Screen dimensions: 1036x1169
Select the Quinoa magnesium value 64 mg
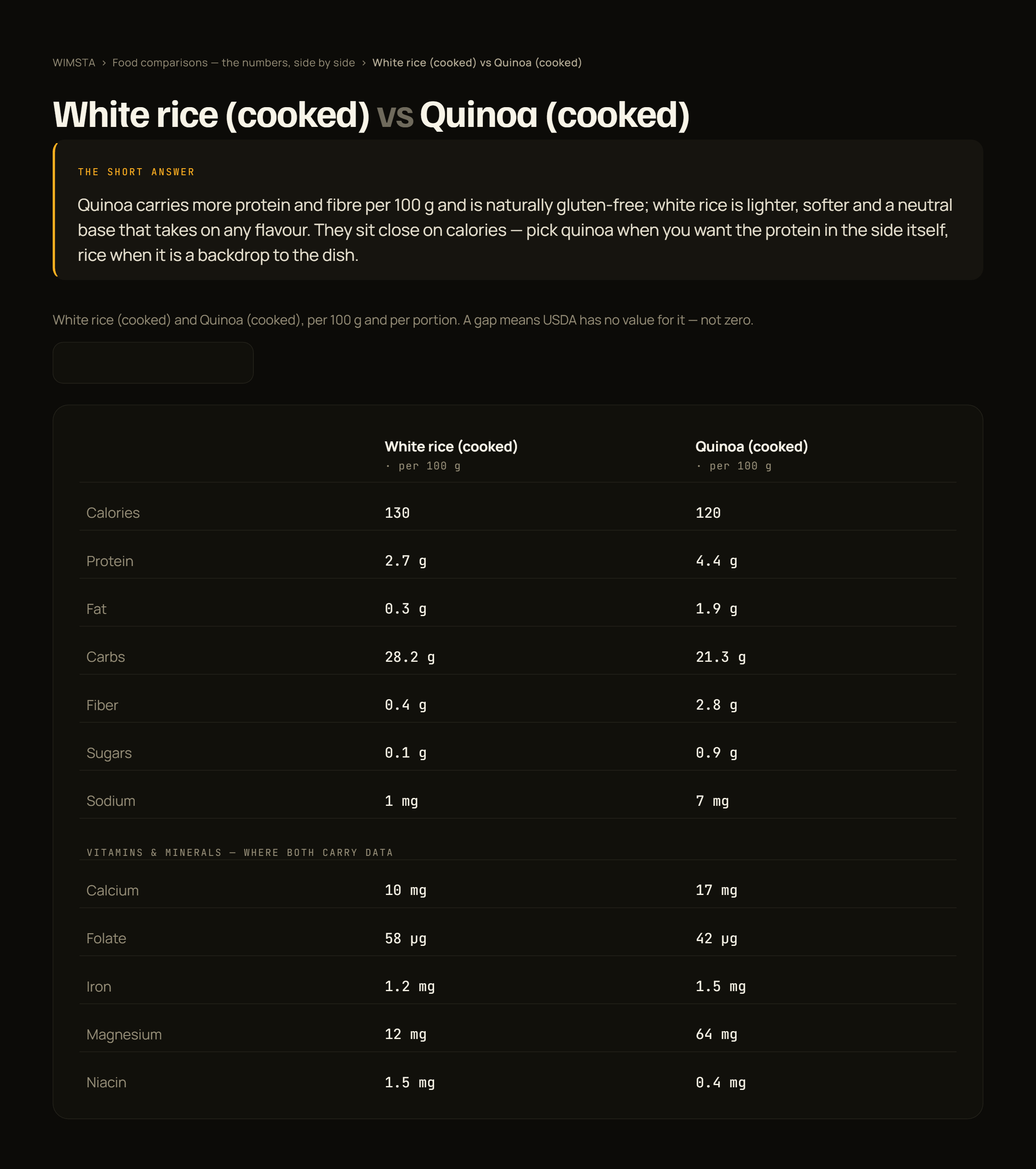click(x=716, y=1034)
